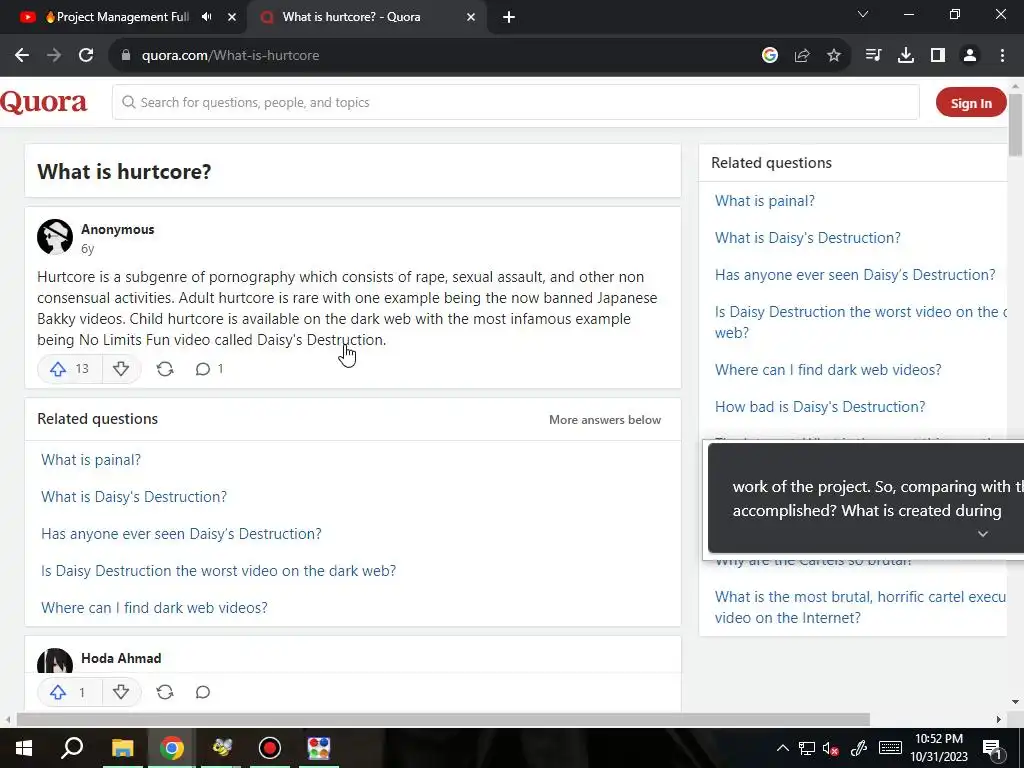This screenshot has width=1024, height=768.
Task: Click the Chrome taskbar icon
Action: (172, 748)
